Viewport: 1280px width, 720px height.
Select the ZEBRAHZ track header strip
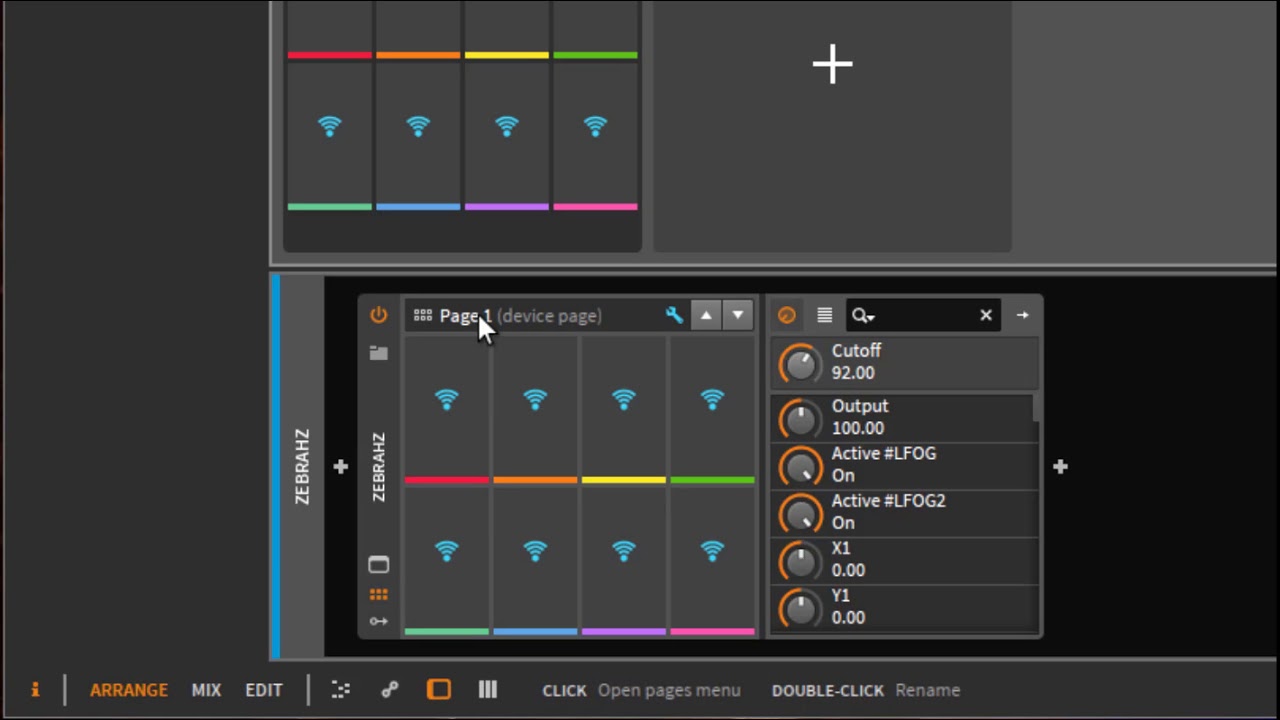pos(302,467)
